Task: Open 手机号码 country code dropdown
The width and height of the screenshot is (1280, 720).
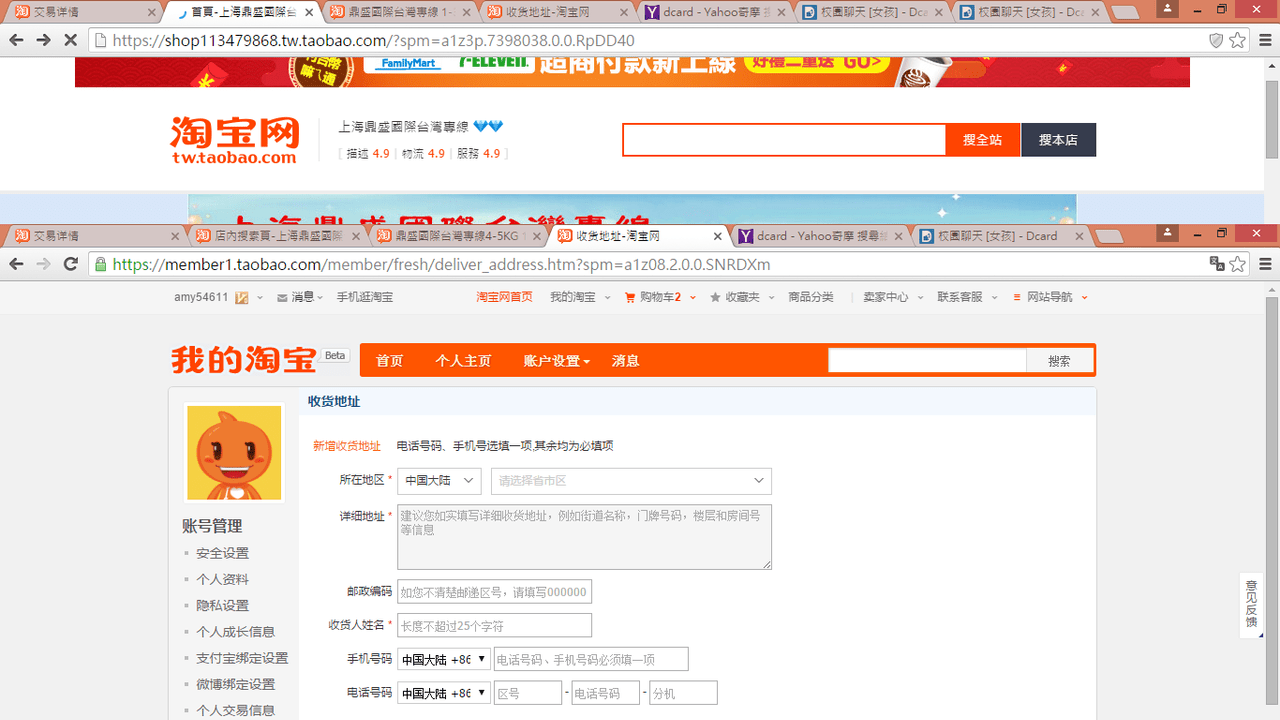Action: point(444,660)
